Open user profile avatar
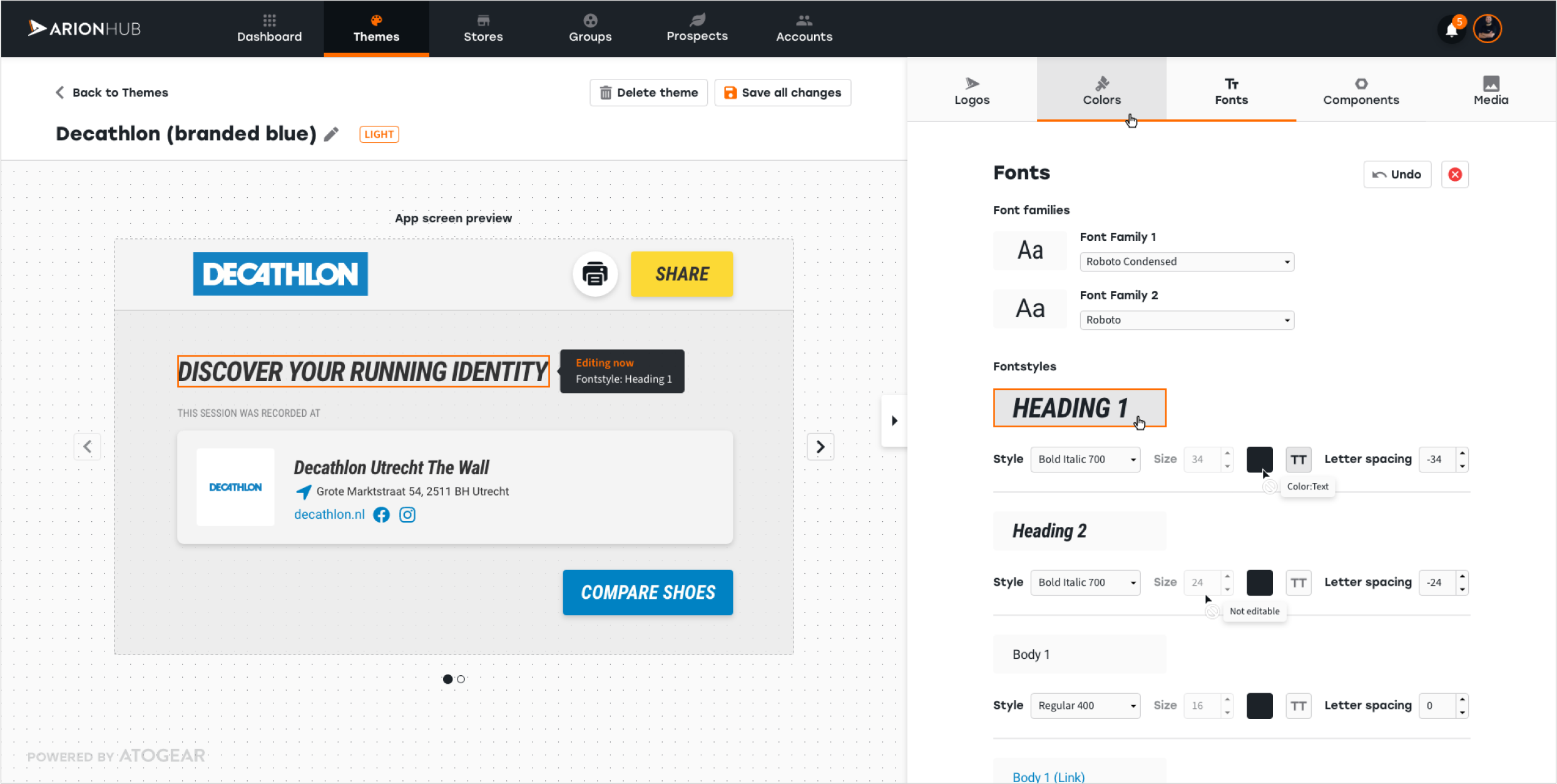 click(1488, 29)
